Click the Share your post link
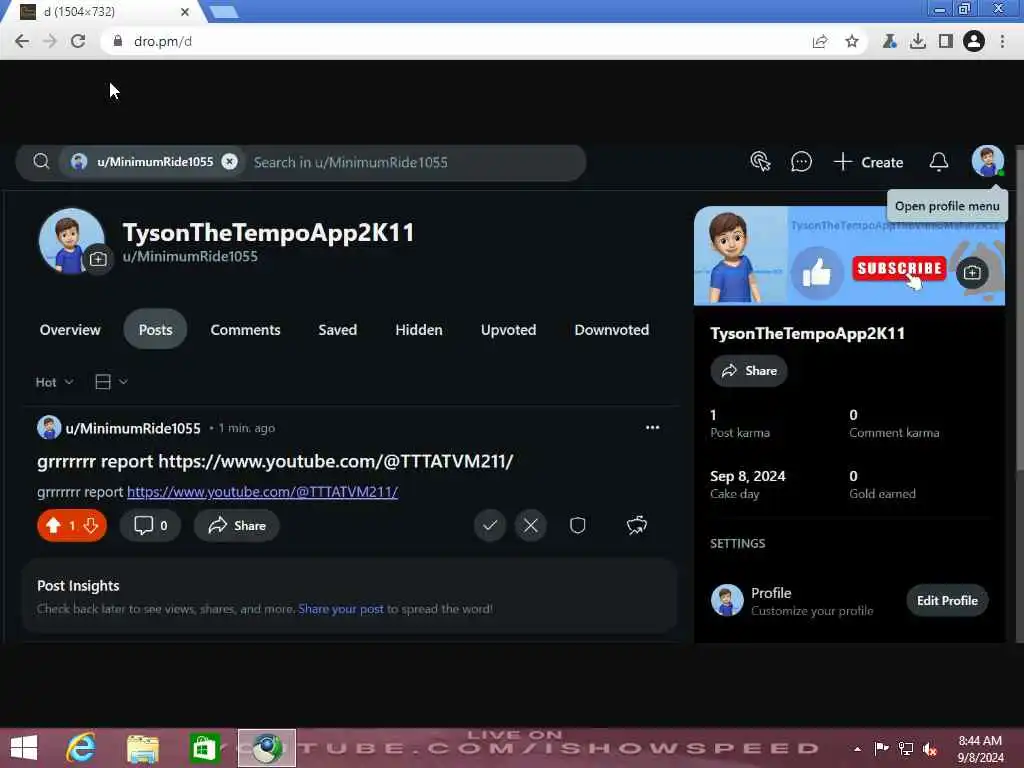Viewport: 1024px width, 768px height. tap(341, 609)
